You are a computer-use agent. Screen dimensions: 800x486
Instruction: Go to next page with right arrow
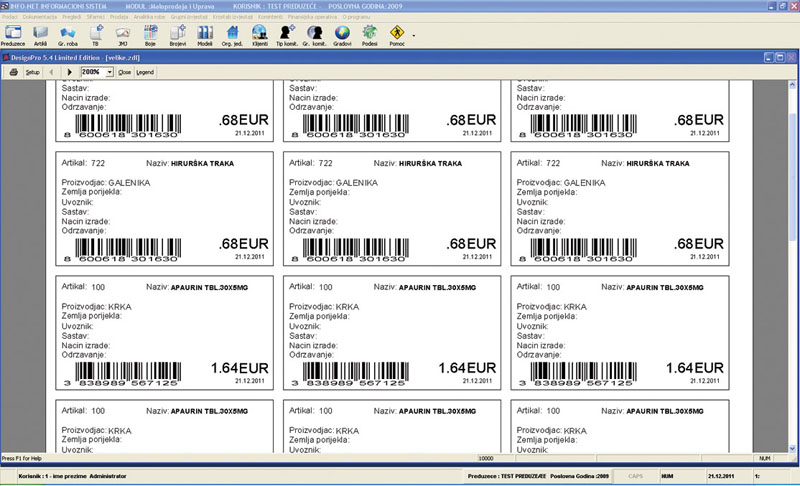70,72
